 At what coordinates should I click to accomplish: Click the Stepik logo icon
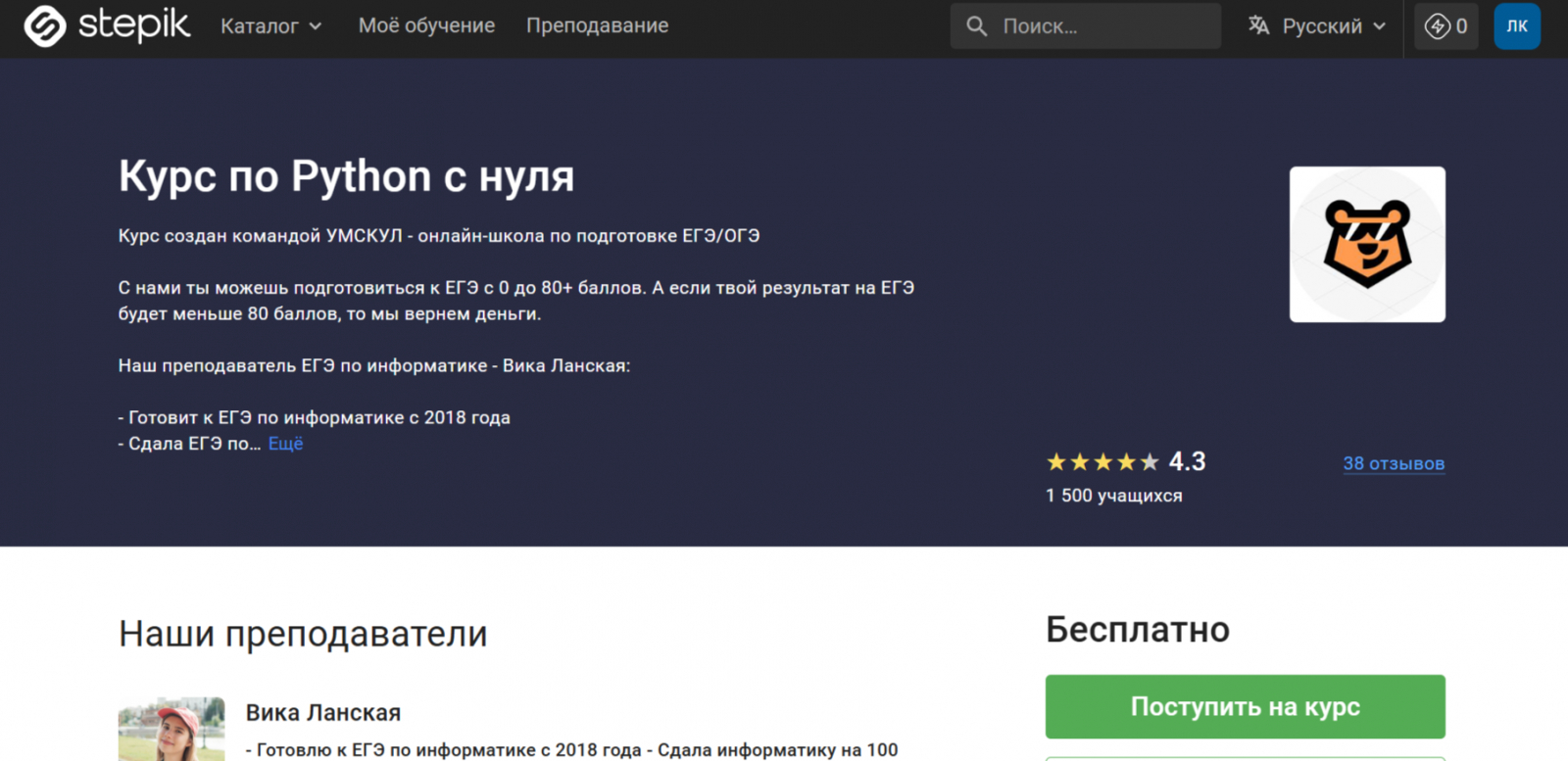[x=45, y=25]
